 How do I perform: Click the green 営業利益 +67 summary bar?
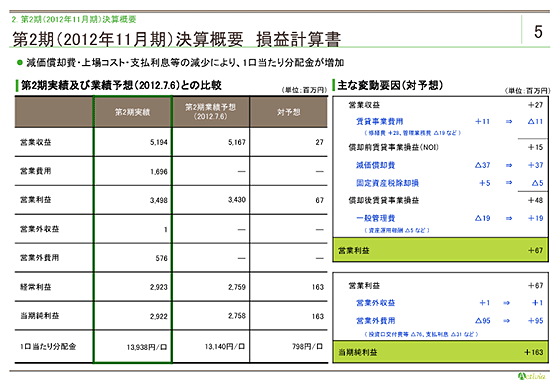point(440,250)
